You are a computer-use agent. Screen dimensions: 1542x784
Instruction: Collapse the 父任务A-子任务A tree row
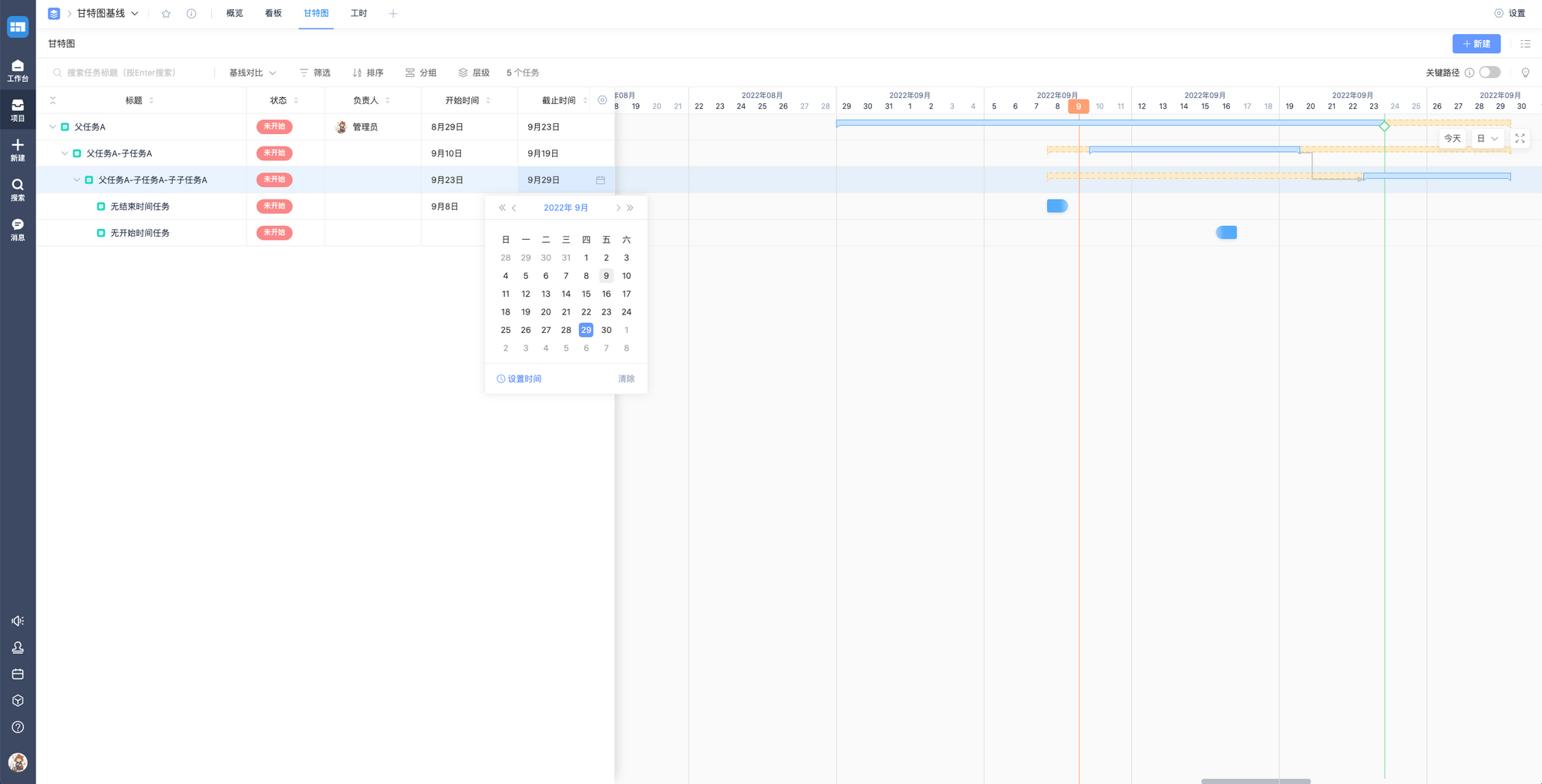tap(65, 153)
